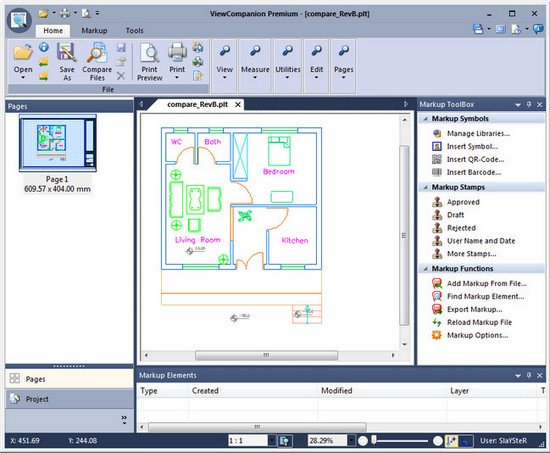Image resolution: width=550 pixels, height=453 pixels.
Task: Apply the User Name and Date stamp
Action: (x=481, y=241)
